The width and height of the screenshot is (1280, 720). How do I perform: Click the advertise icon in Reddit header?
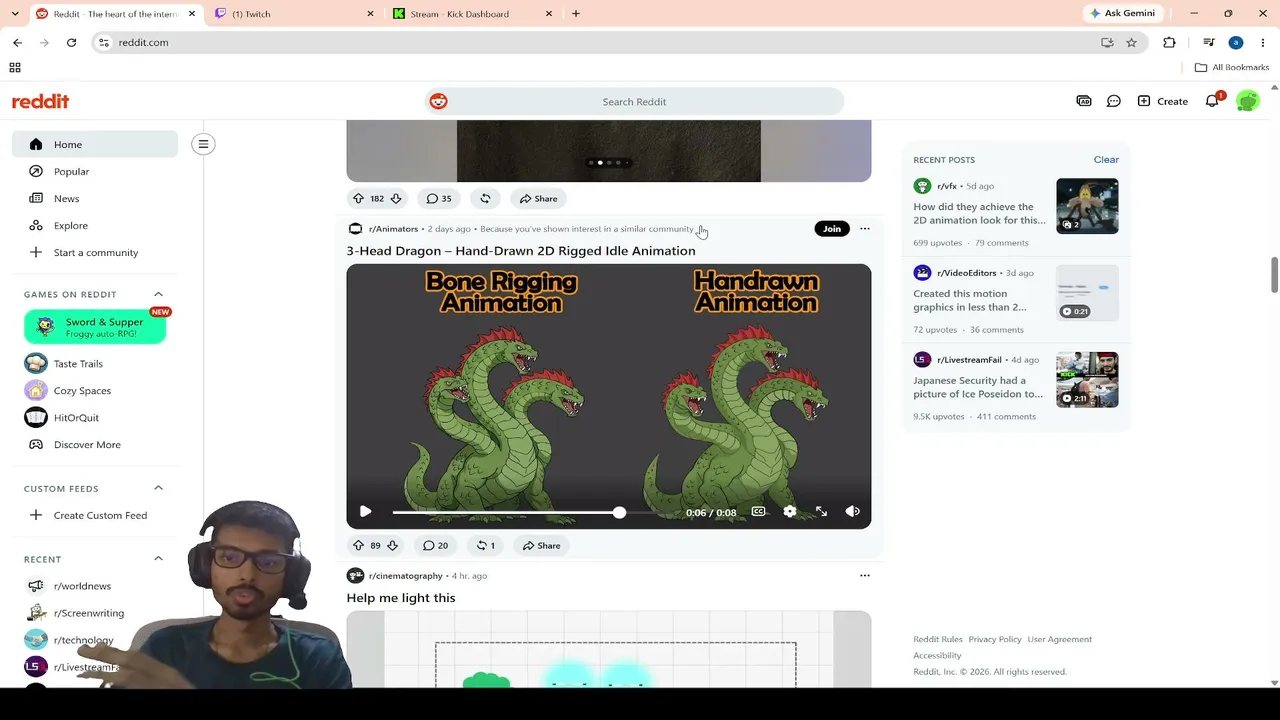coord(1084,101)
